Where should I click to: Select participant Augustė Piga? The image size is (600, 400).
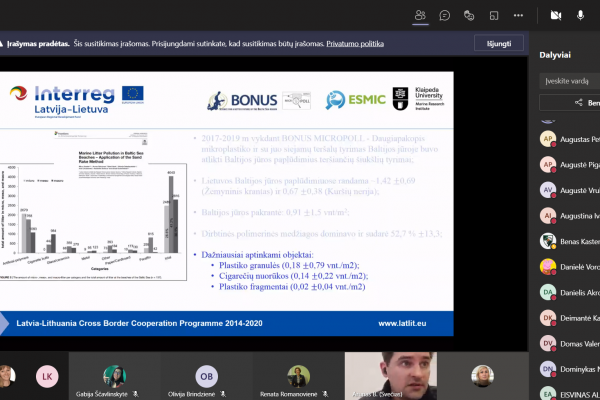click(x=569, y=165)
